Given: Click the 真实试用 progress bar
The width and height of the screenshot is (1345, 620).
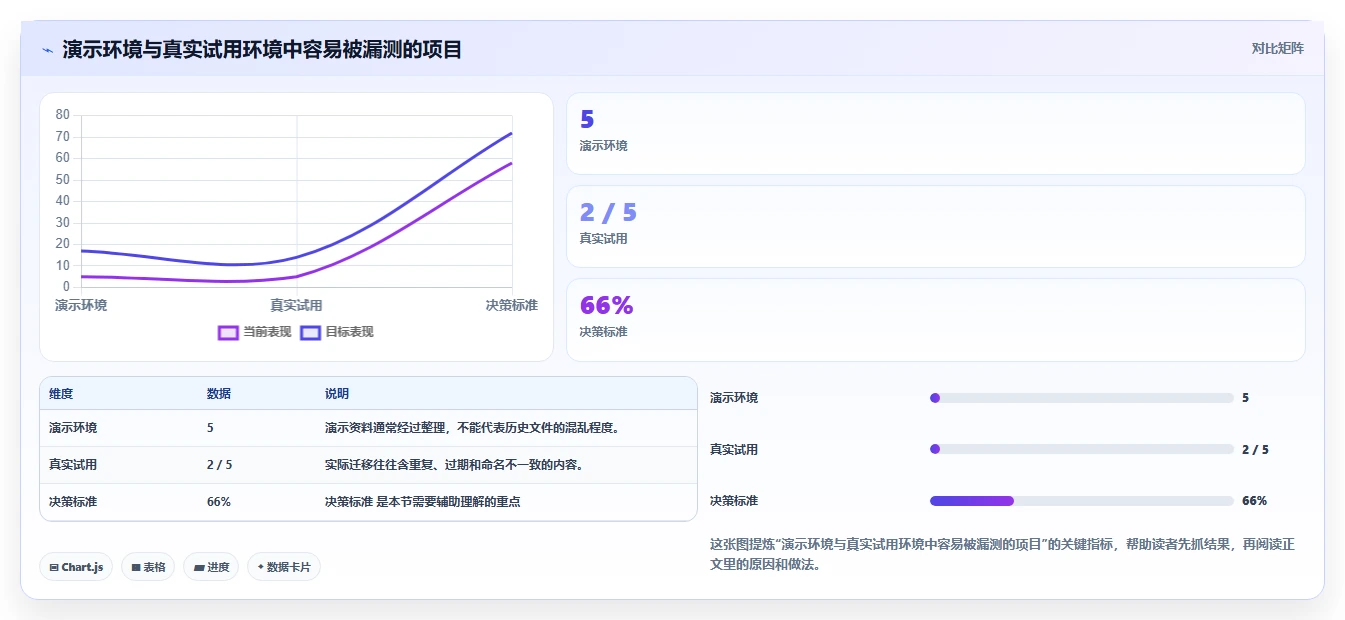Looking at the screenshot, I should tap(1082, 449).
